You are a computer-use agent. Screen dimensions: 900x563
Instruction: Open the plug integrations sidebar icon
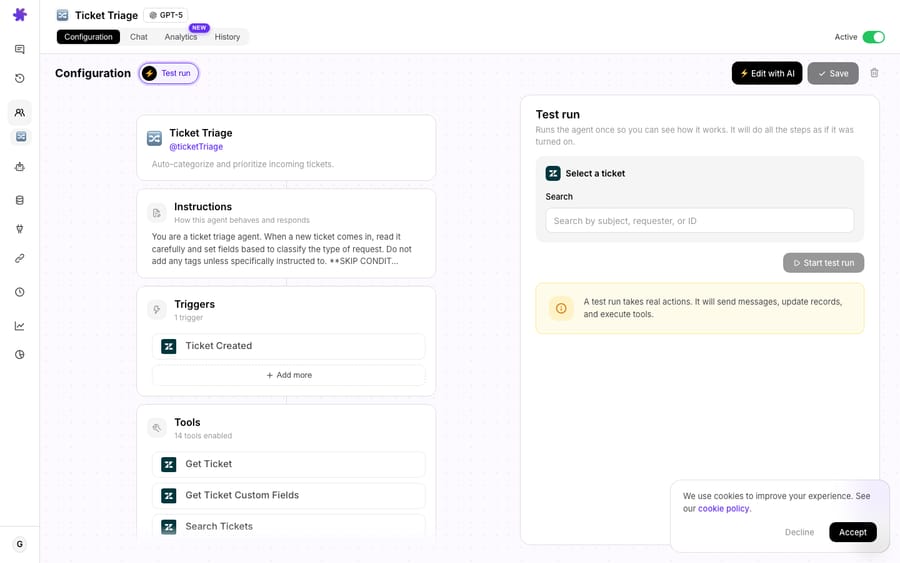point(20,229)
